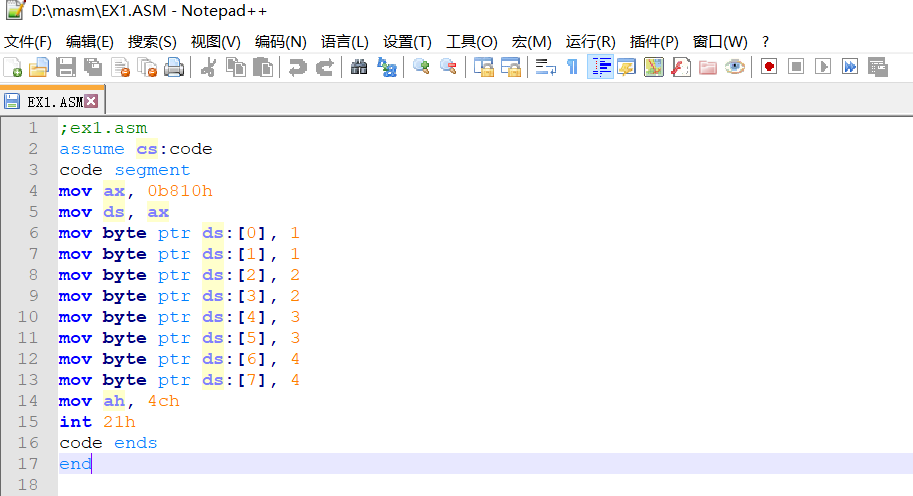The width and height of the screenshot is (913, 496).
Task: Save the current recorded macro icon
Action: [x=877, y=68]
